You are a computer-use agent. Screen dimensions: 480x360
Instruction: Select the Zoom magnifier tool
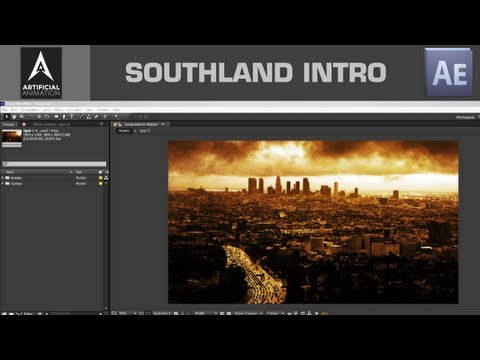point(22,117)
